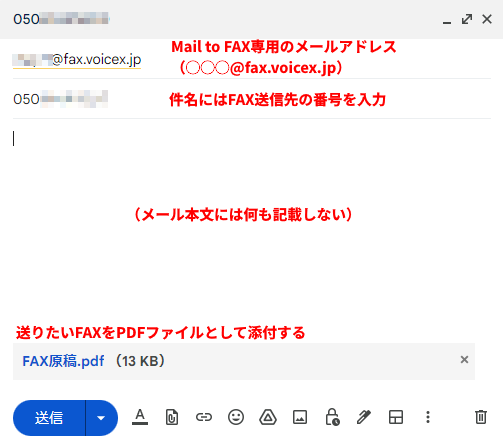Remove the FAX原稿.pdf attachment
The image size is (503, 442).
pos(464,360)
